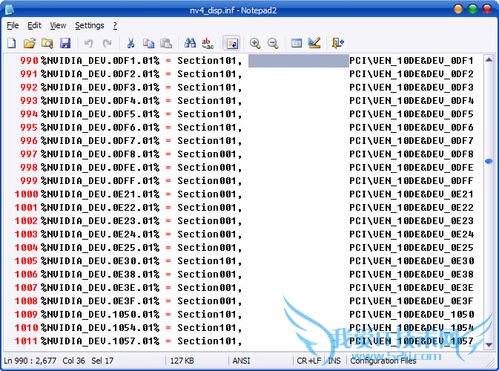The height and width of the screenshot is (371, 499).
Task: Click the Open file folder icon
Action: tap(30, 43)
